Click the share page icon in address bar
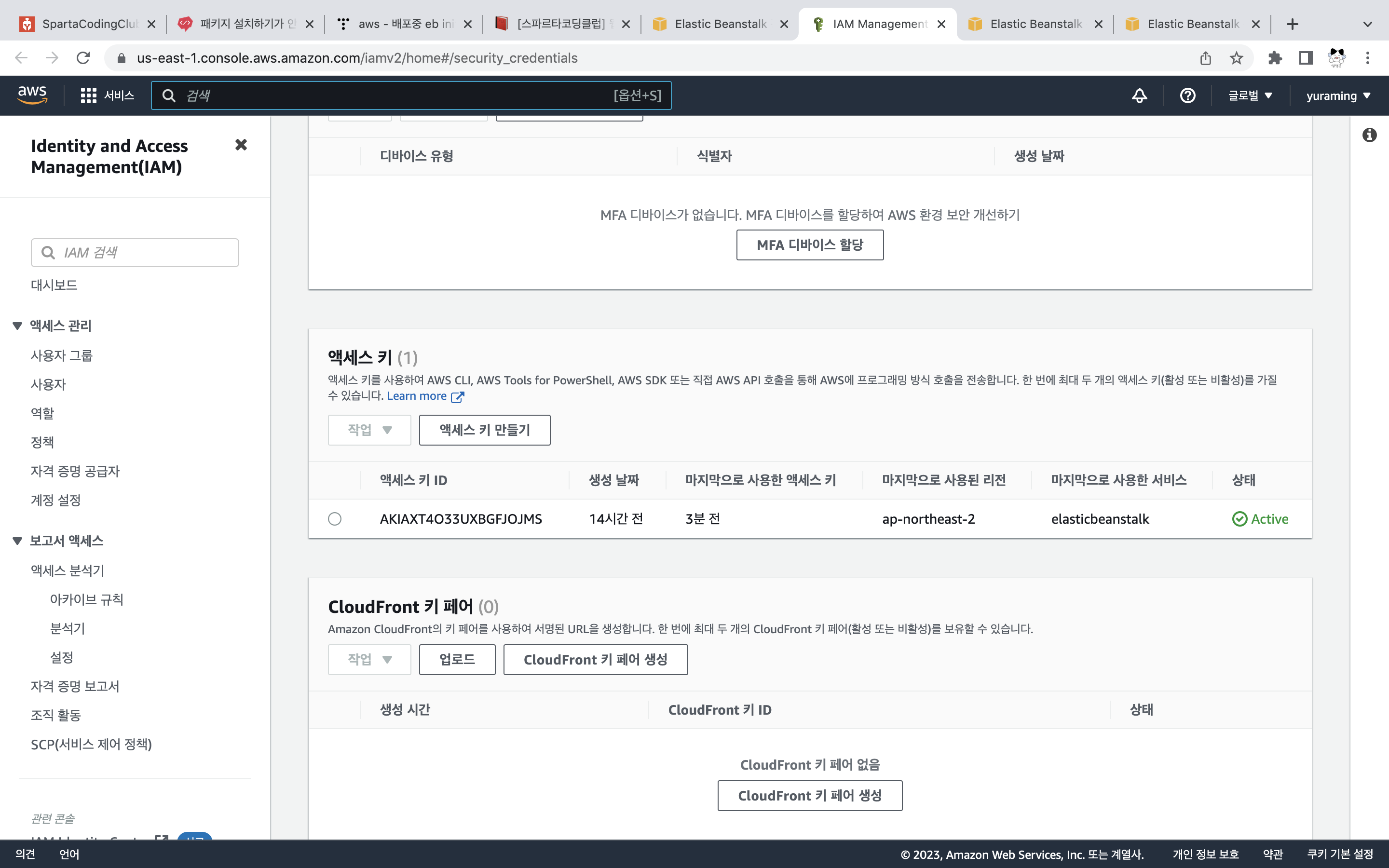 click(x=1205, y=58)
